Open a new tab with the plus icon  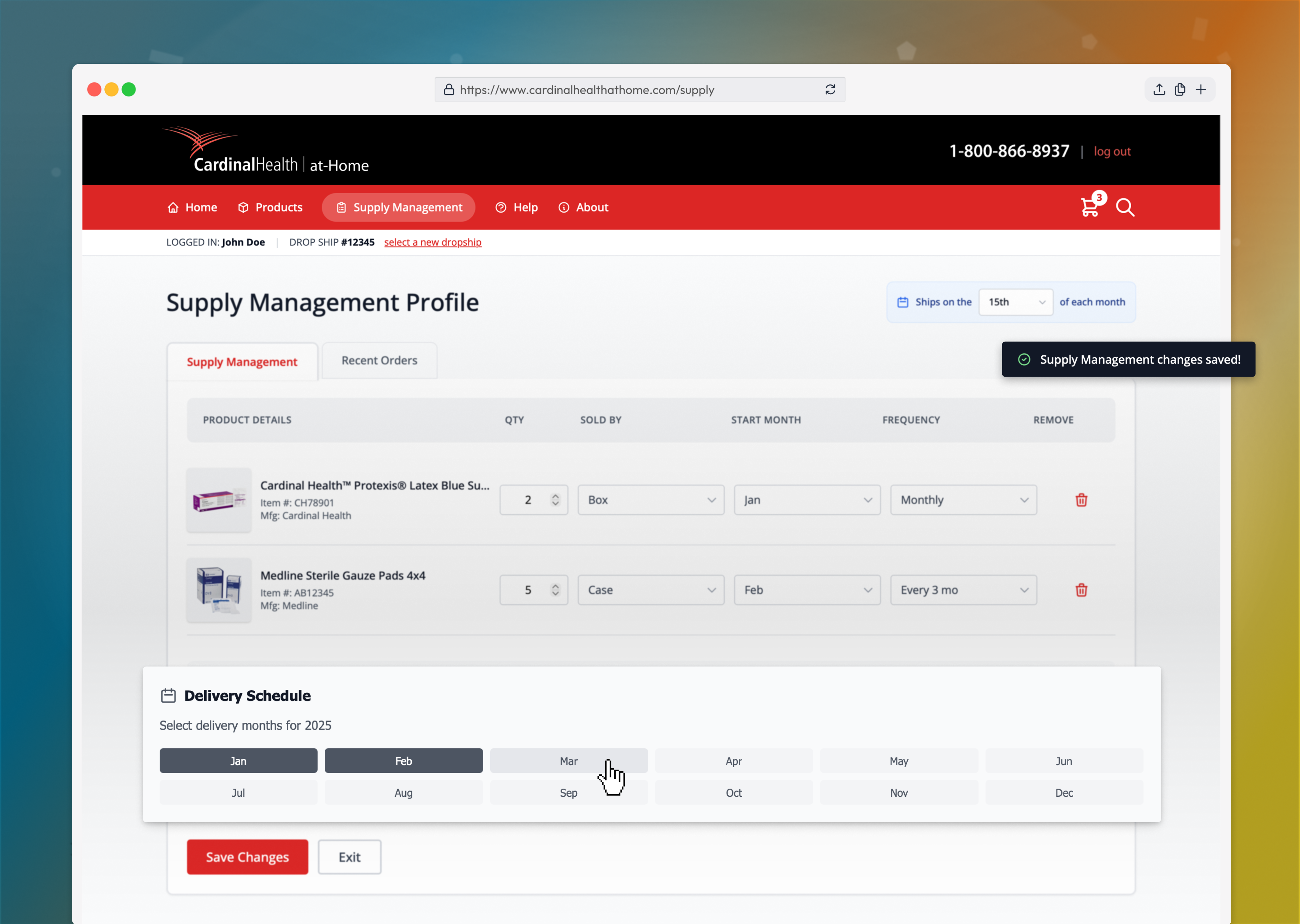click(1201, 89)
